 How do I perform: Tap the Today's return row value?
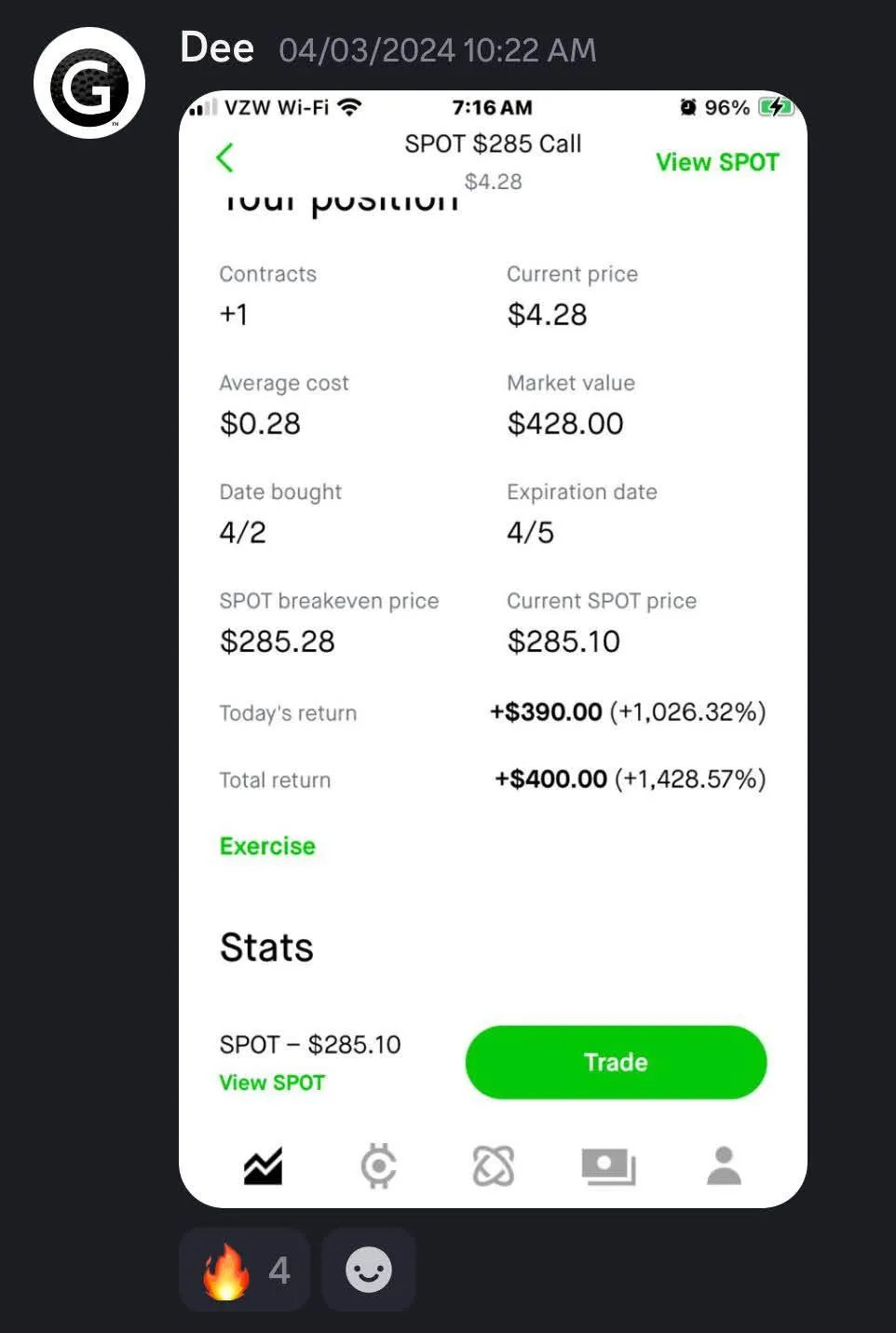pos(628,712)
